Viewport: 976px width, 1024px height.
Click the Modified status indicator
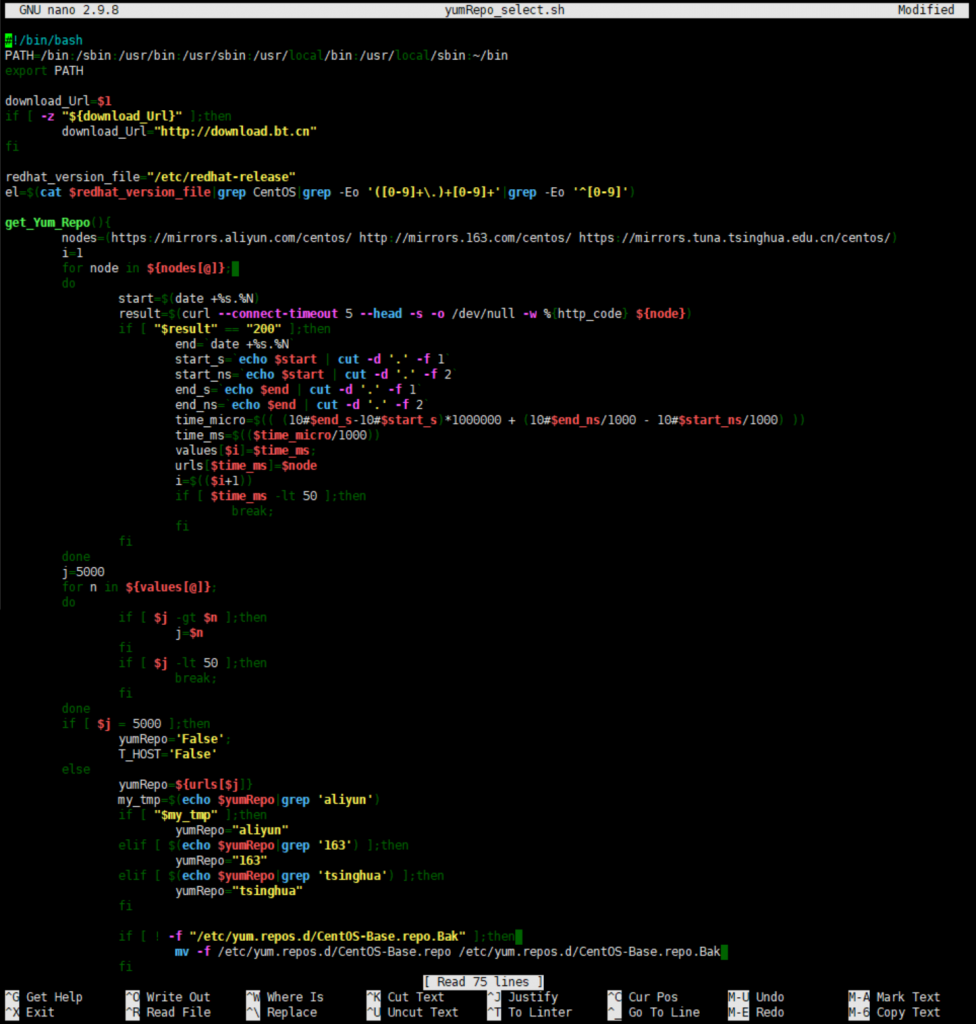click(925, 10)
